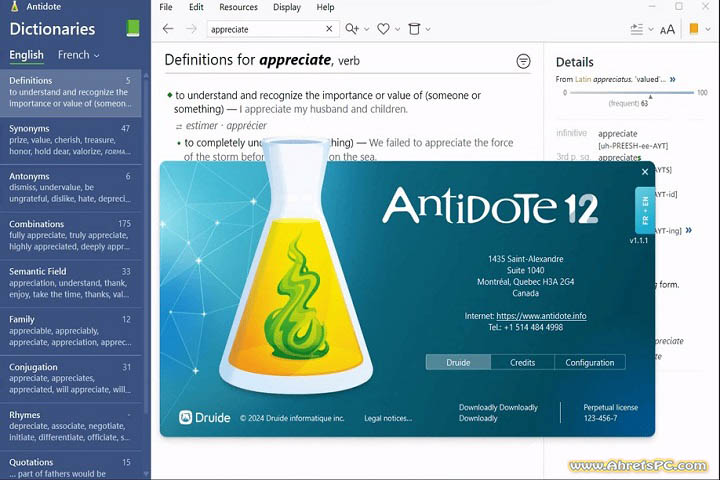Click the heart favorites icon
The image size is (720, 480).
pyautogui.click(x=383, y=29)
